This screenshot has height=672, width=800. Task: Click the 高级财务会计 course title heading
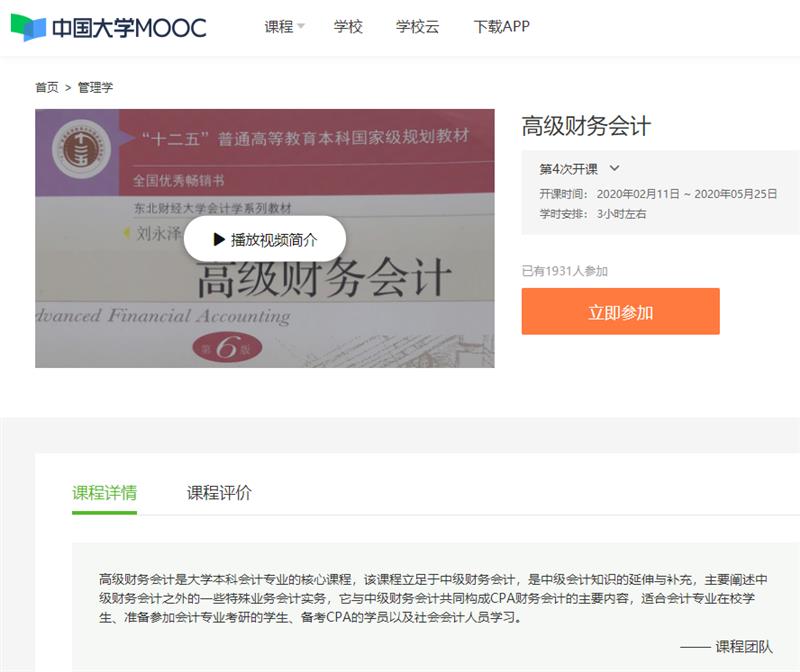tap(586, 126)
